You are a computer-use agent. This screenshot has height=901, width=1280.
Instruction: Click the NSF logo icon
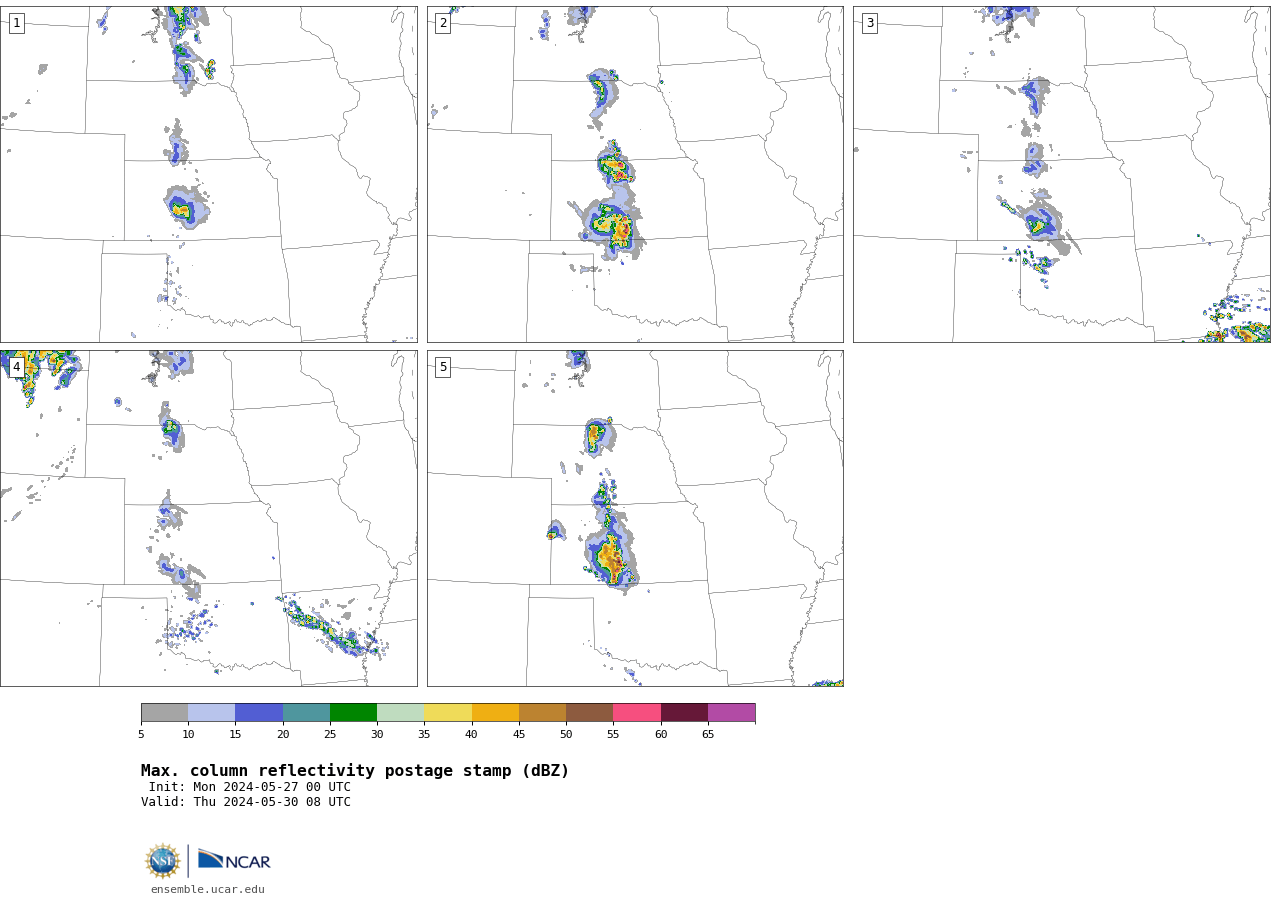click(163, 861)
